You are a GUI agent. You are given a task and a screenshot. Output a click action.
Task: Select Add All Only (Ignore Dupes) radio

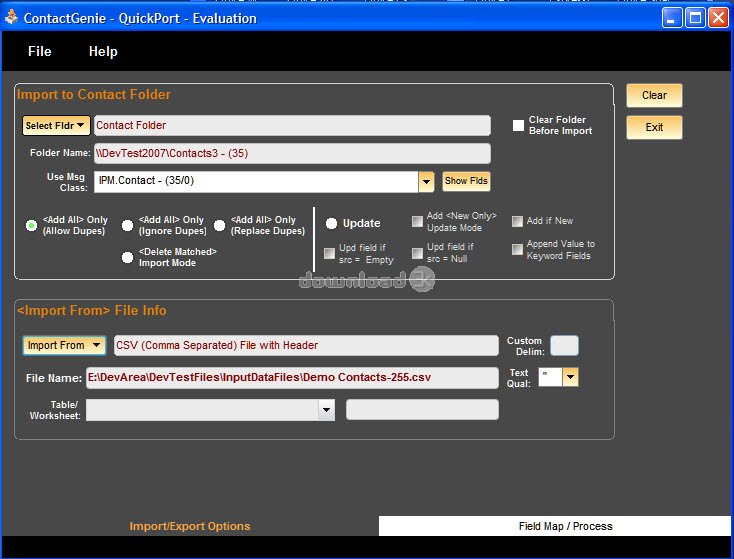pos(127,226)
